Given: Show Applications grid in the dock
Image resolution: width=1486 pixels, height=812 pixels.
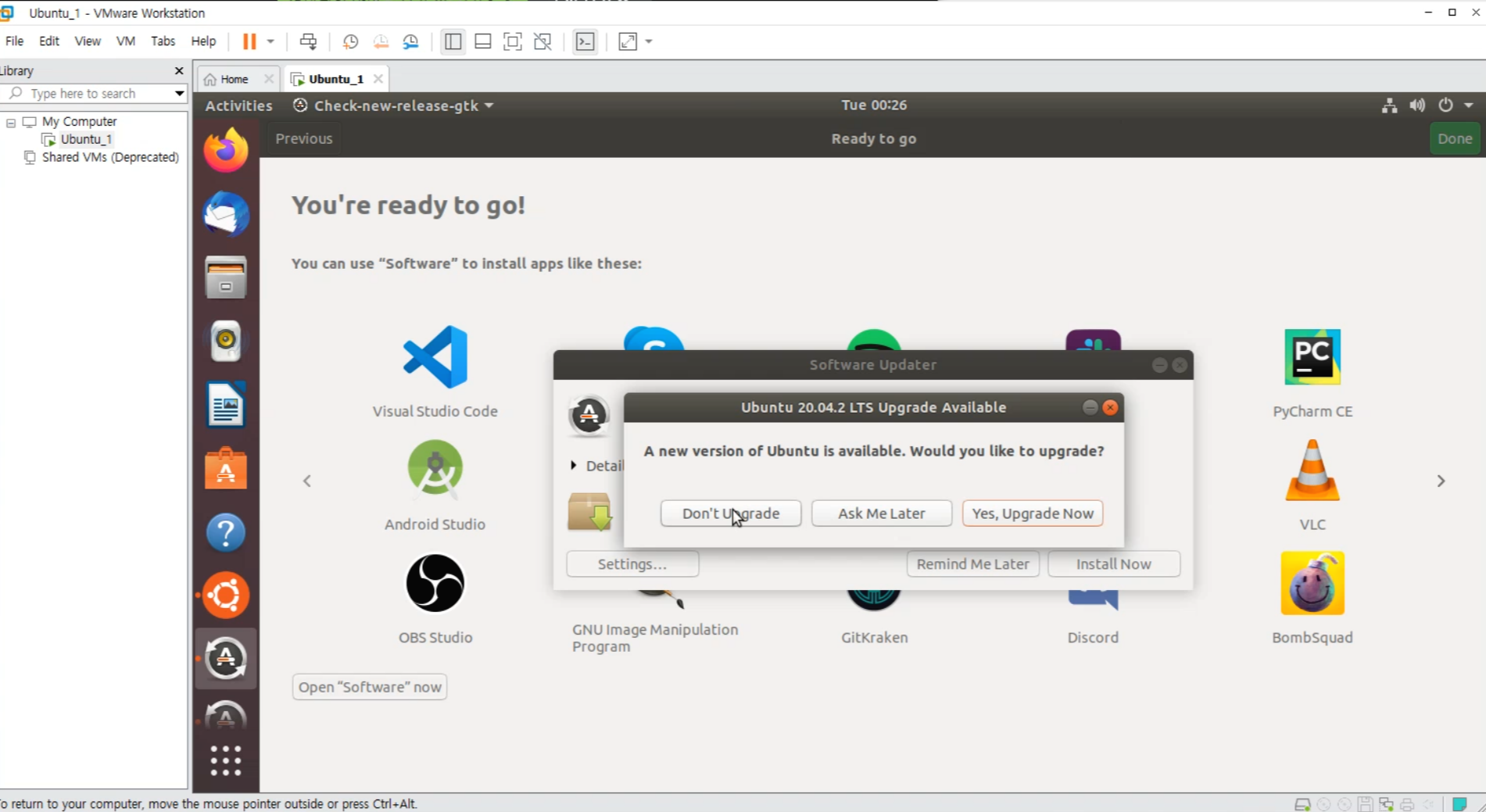Looking at the screenshot, I should [226, 760].
